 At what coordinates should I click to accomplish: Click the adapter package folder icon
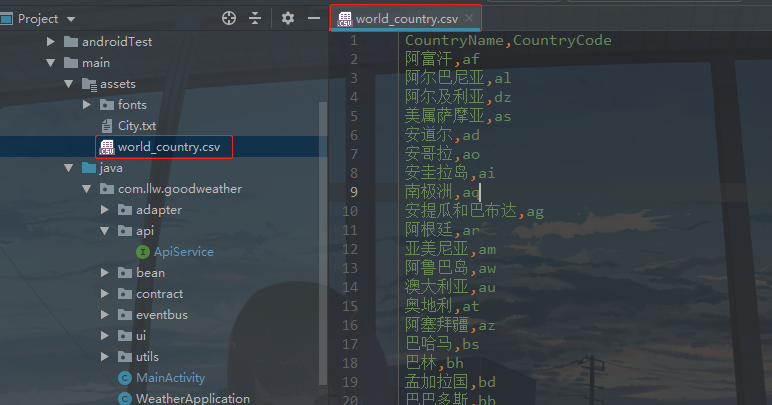[x=125, y=210]
